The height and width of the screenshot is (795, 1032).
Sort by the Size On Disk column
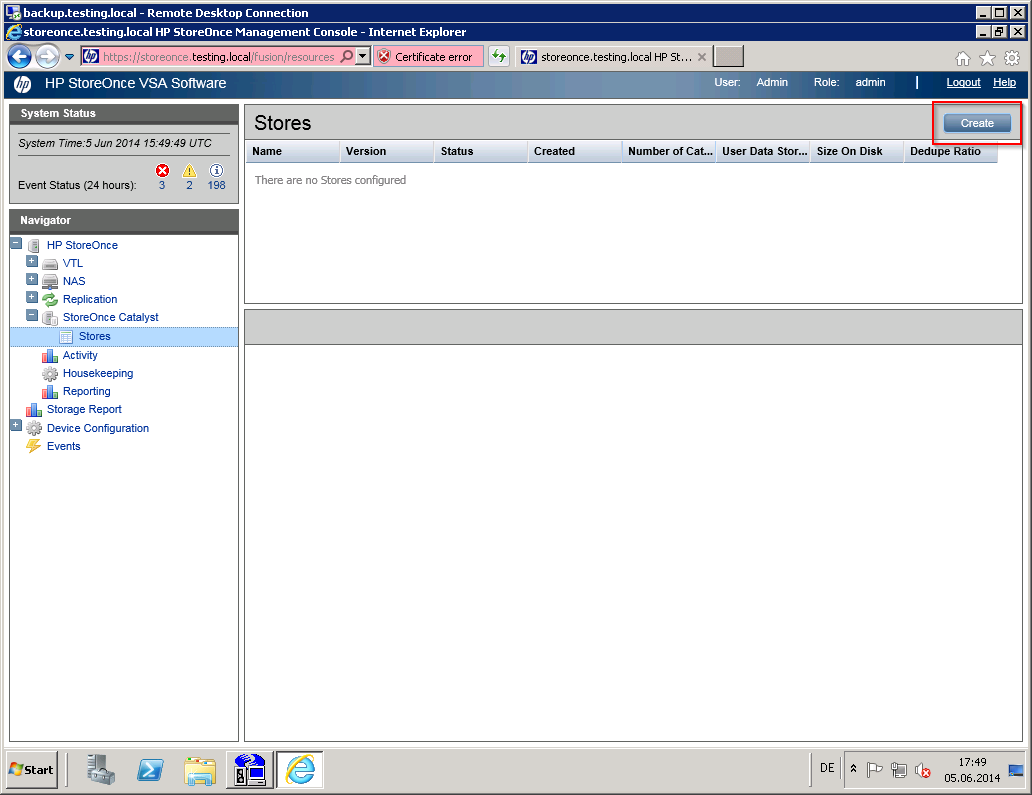pyautogui.click(x=857, y=151)
